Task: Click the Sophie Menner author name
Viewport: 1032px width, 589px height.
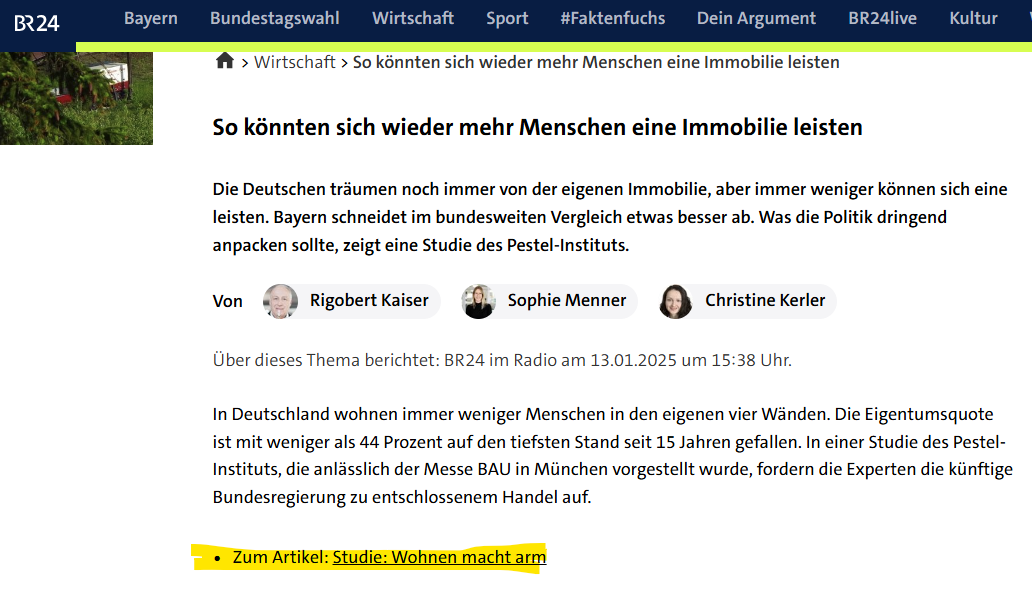Action: (x=567, y=300)
